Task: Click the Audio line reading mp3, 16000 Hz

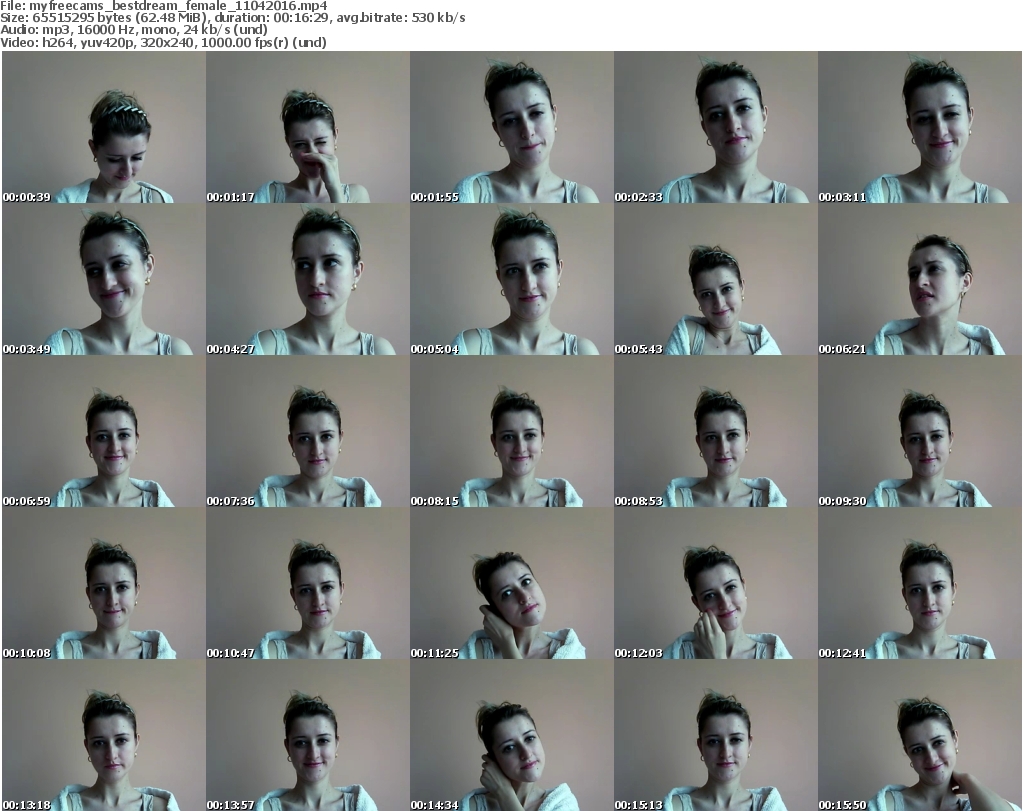Action: 134,30
